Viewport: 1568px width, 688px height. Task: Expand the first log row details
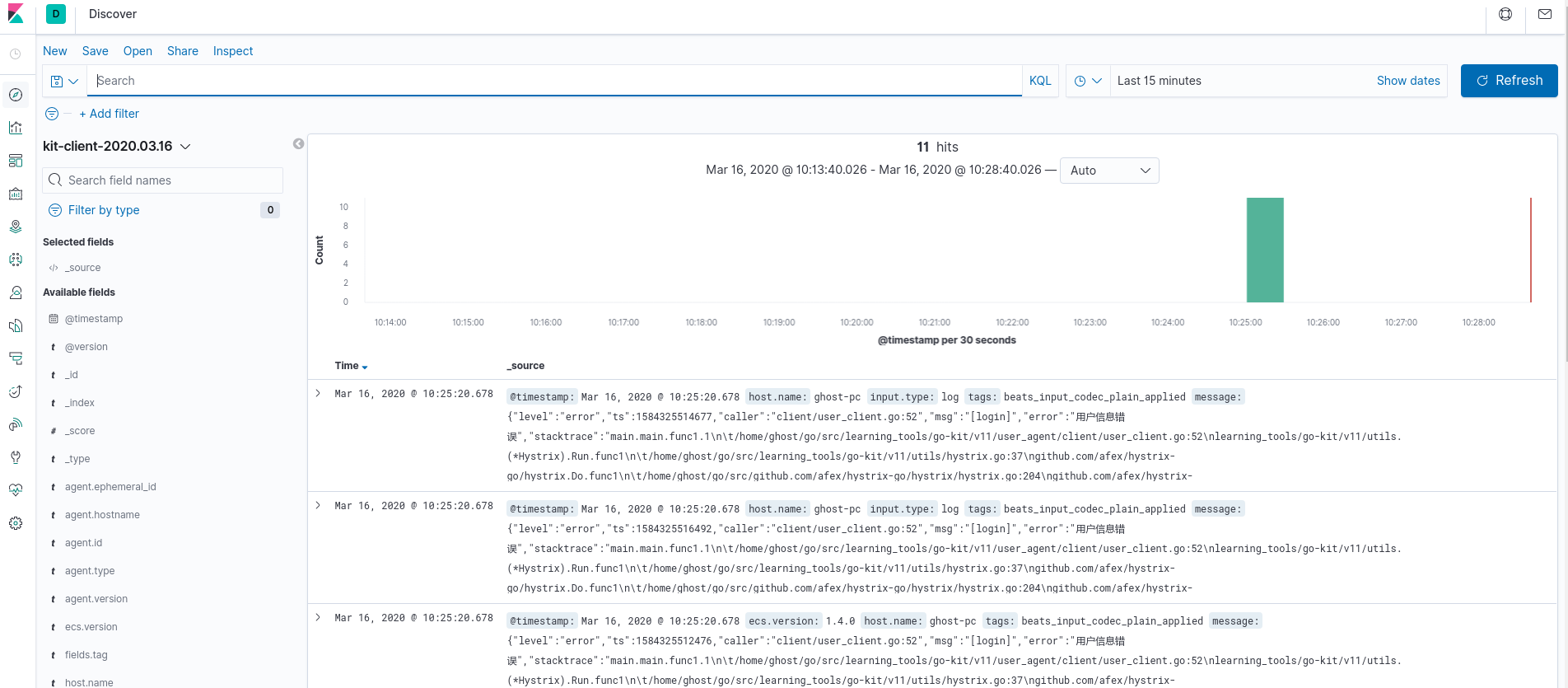[318, 394]
